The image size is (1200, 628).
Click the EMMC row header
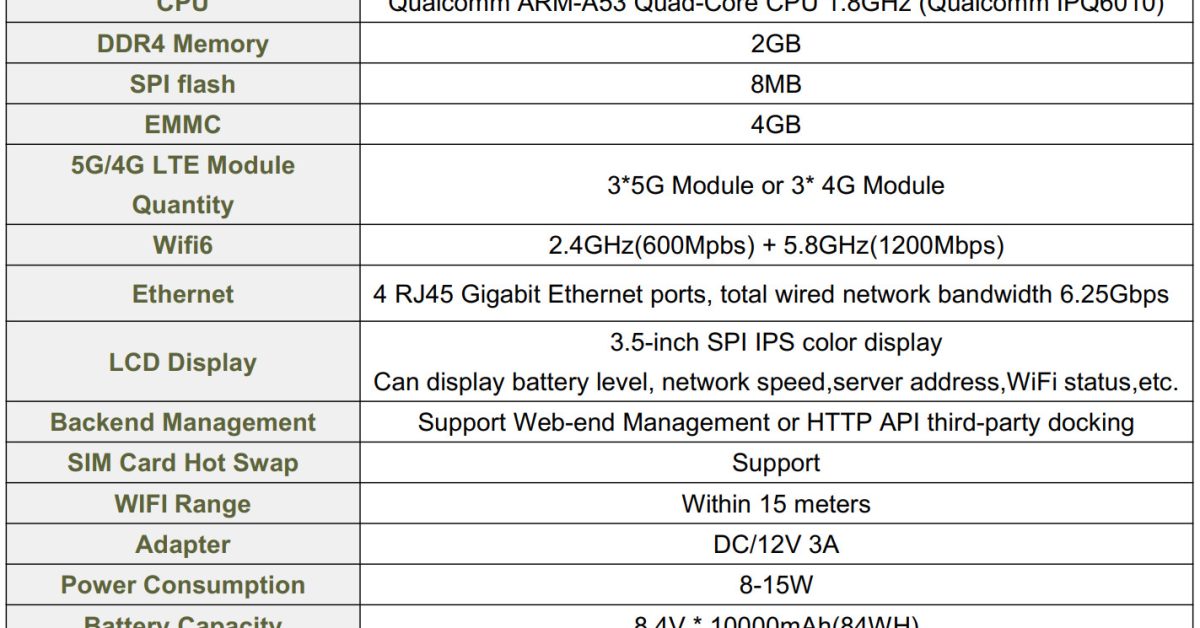[182, 125]
